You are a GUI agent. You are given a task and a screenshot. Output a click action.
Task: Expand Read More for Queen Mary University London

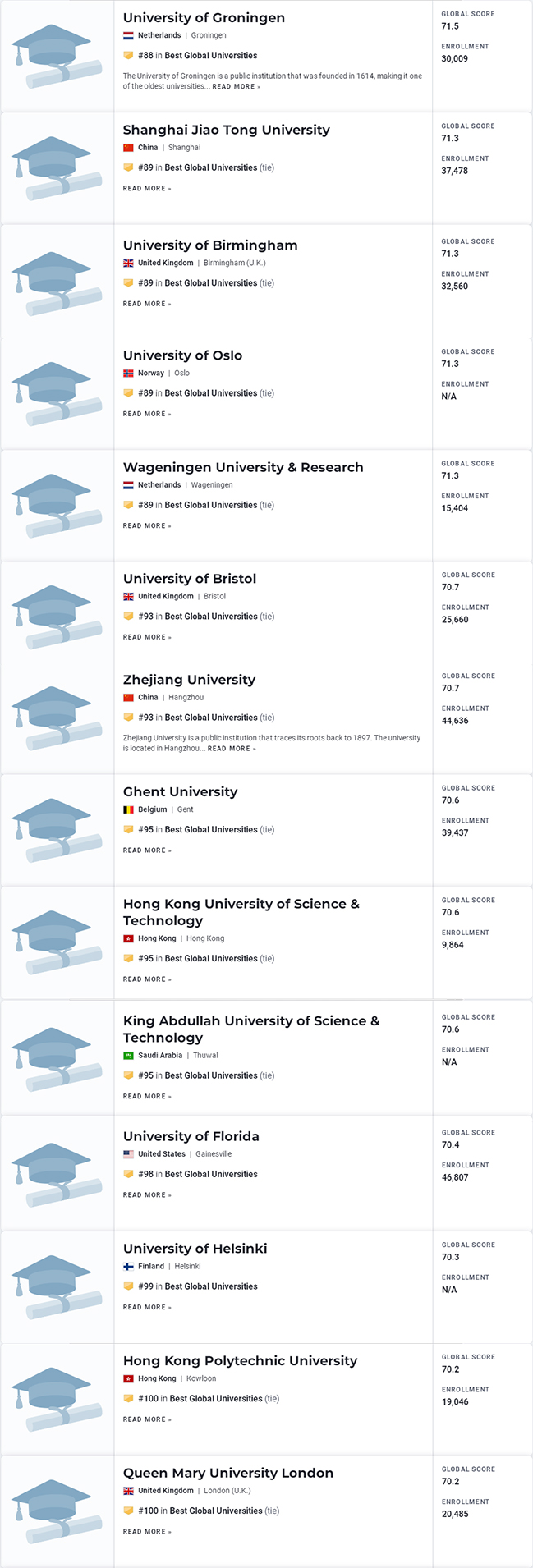[x=147, y=1532]
